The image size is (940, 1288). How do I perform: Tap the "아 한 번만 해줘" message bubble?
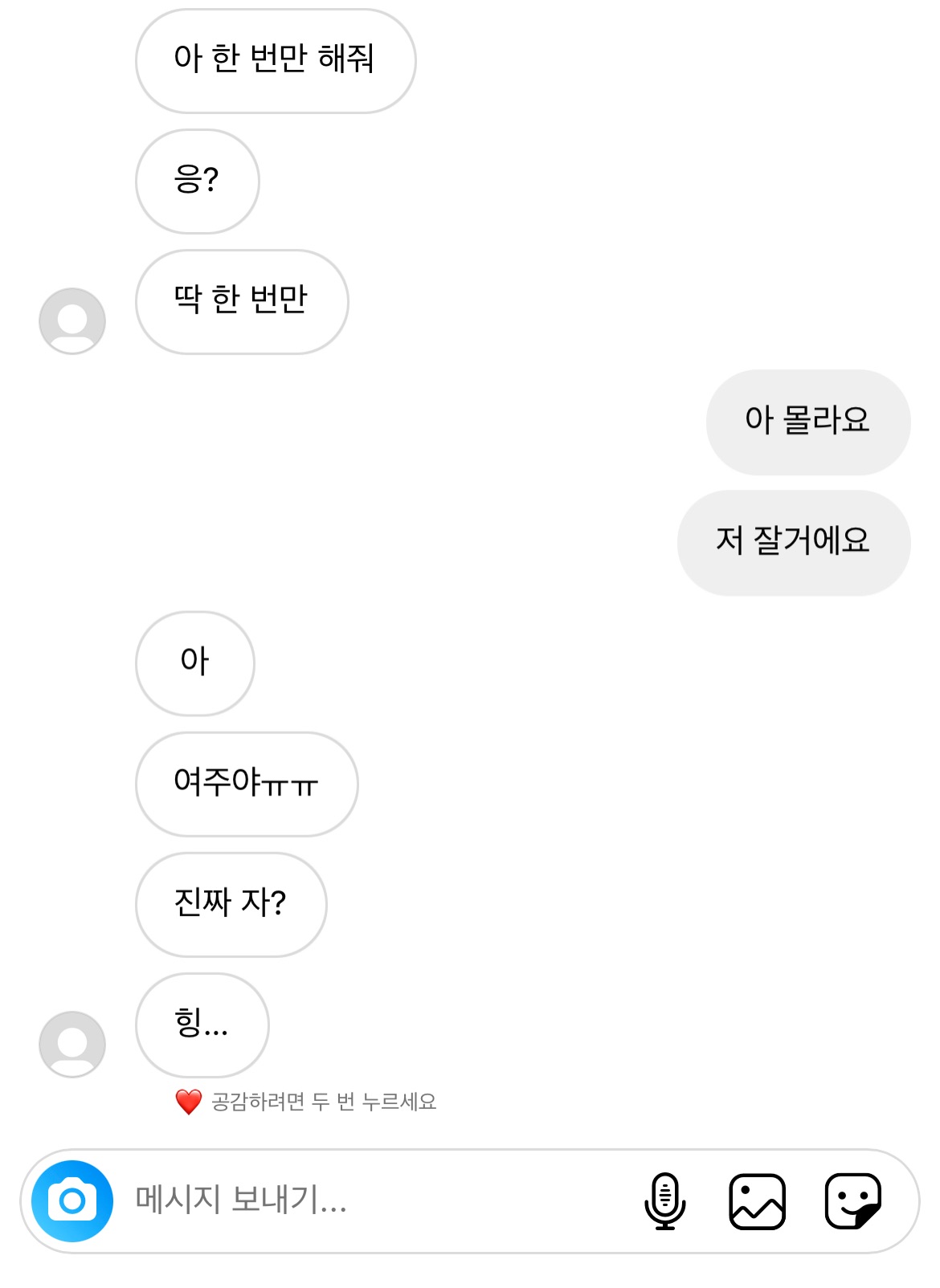pyautogui.click(x=276, y=61)
